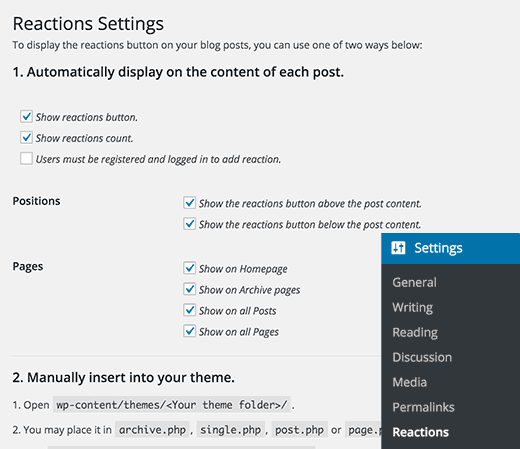The width and height of the screenshot is (520, 449).
Task: Go to Writing settings
Action: (413, 307)
